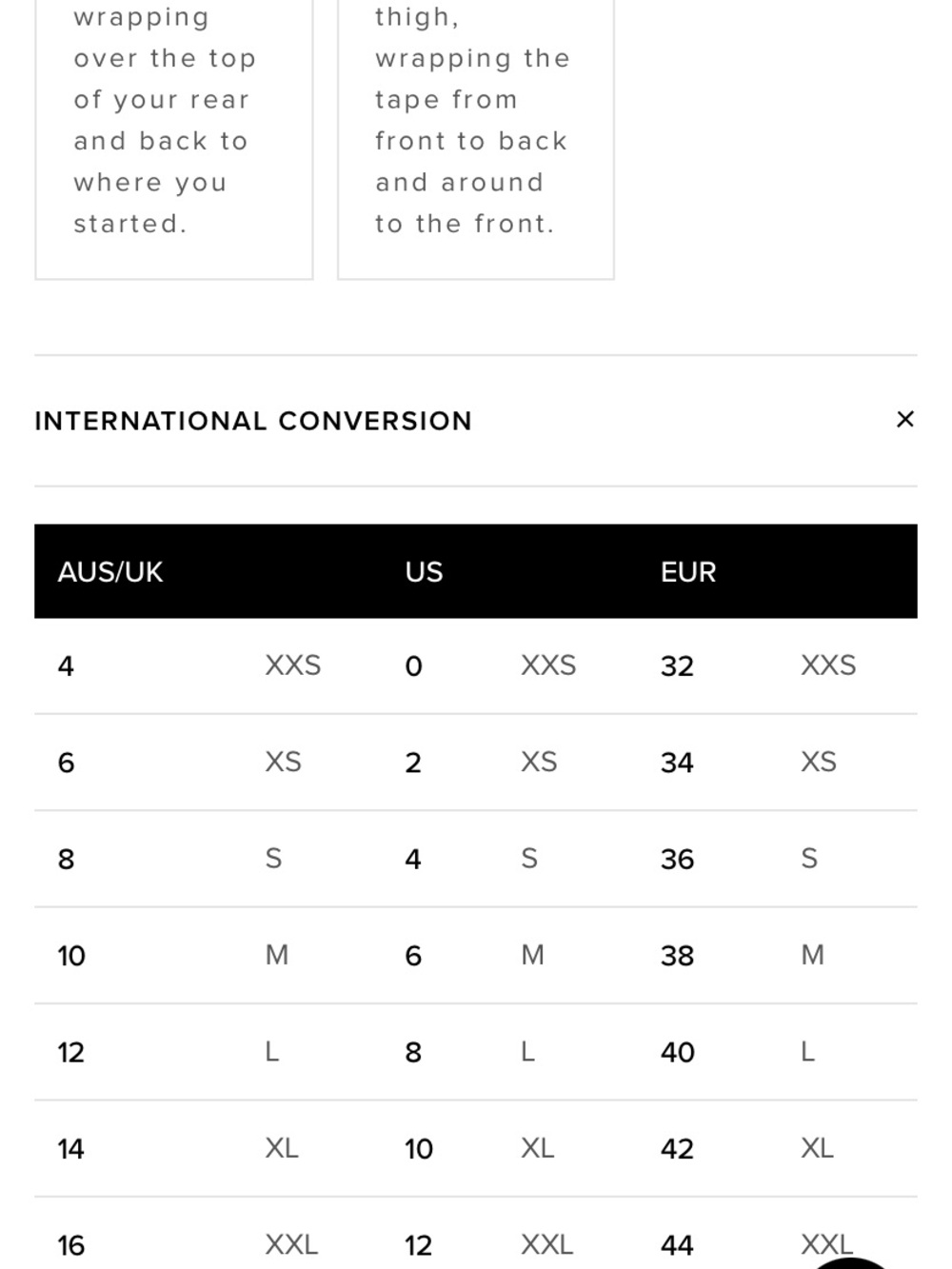
Task: Click AUS/UK size 14 cell
Action: click(x=70, y=1149)
